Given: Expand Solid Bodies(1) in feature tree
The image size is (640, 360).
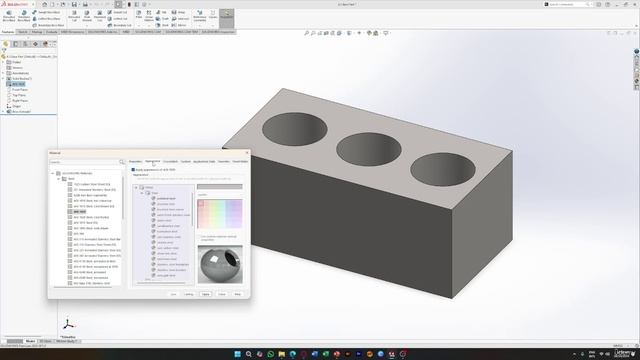Looking at the screenshot, I should [x=3, y=78].
